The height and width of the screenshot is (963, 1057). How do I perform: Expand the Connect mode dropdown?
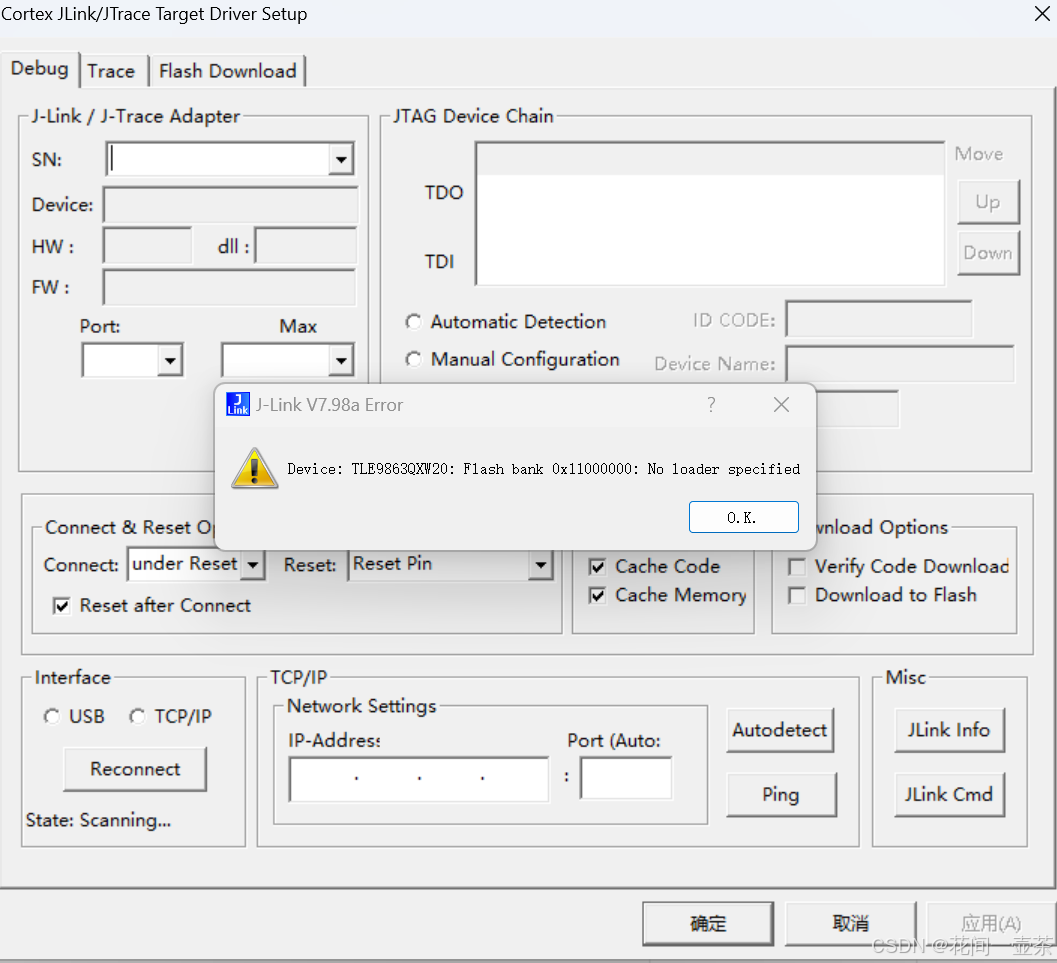point(253,565)
